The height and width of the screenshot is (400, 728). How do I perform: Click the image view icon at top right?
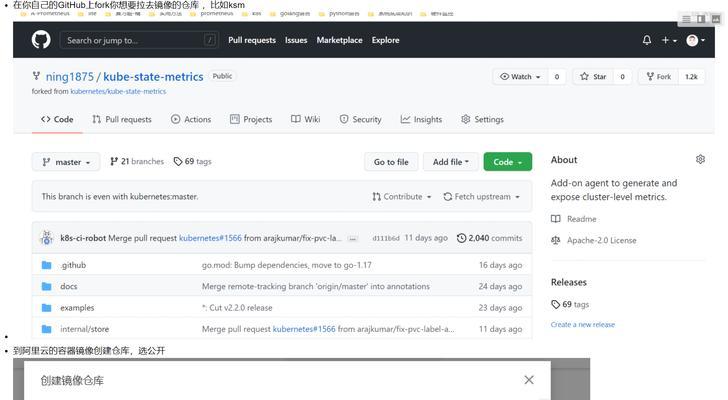click(716, 19)
